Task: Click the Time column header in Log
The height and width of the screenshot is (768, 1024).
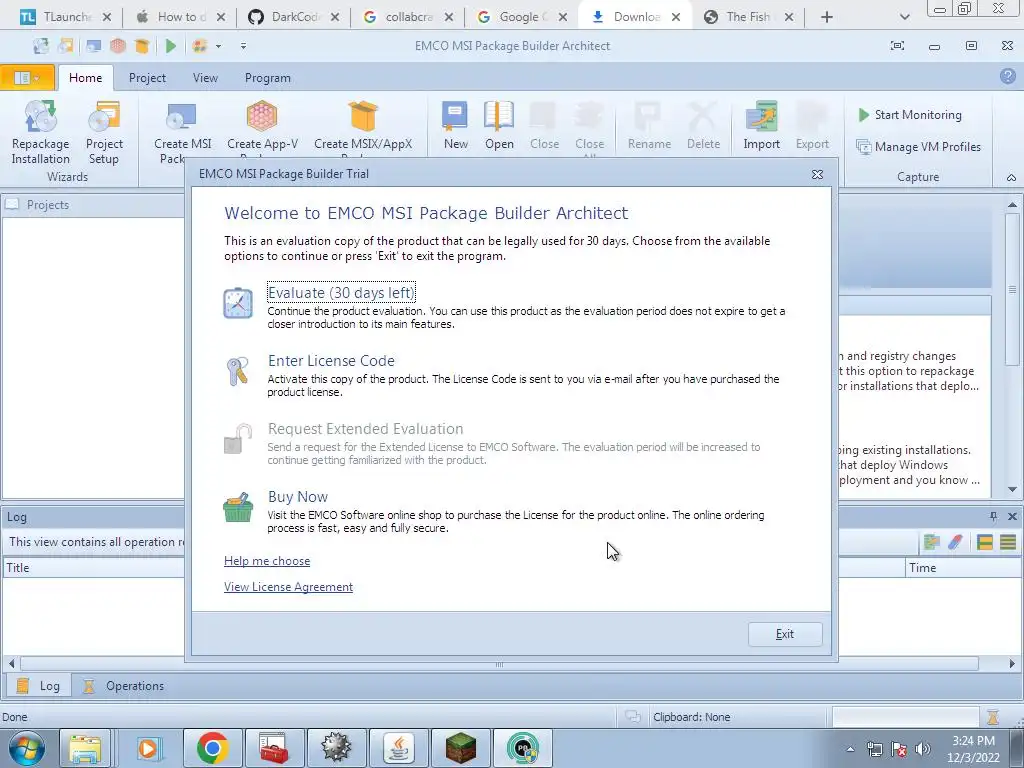Action: coord(963,568)
